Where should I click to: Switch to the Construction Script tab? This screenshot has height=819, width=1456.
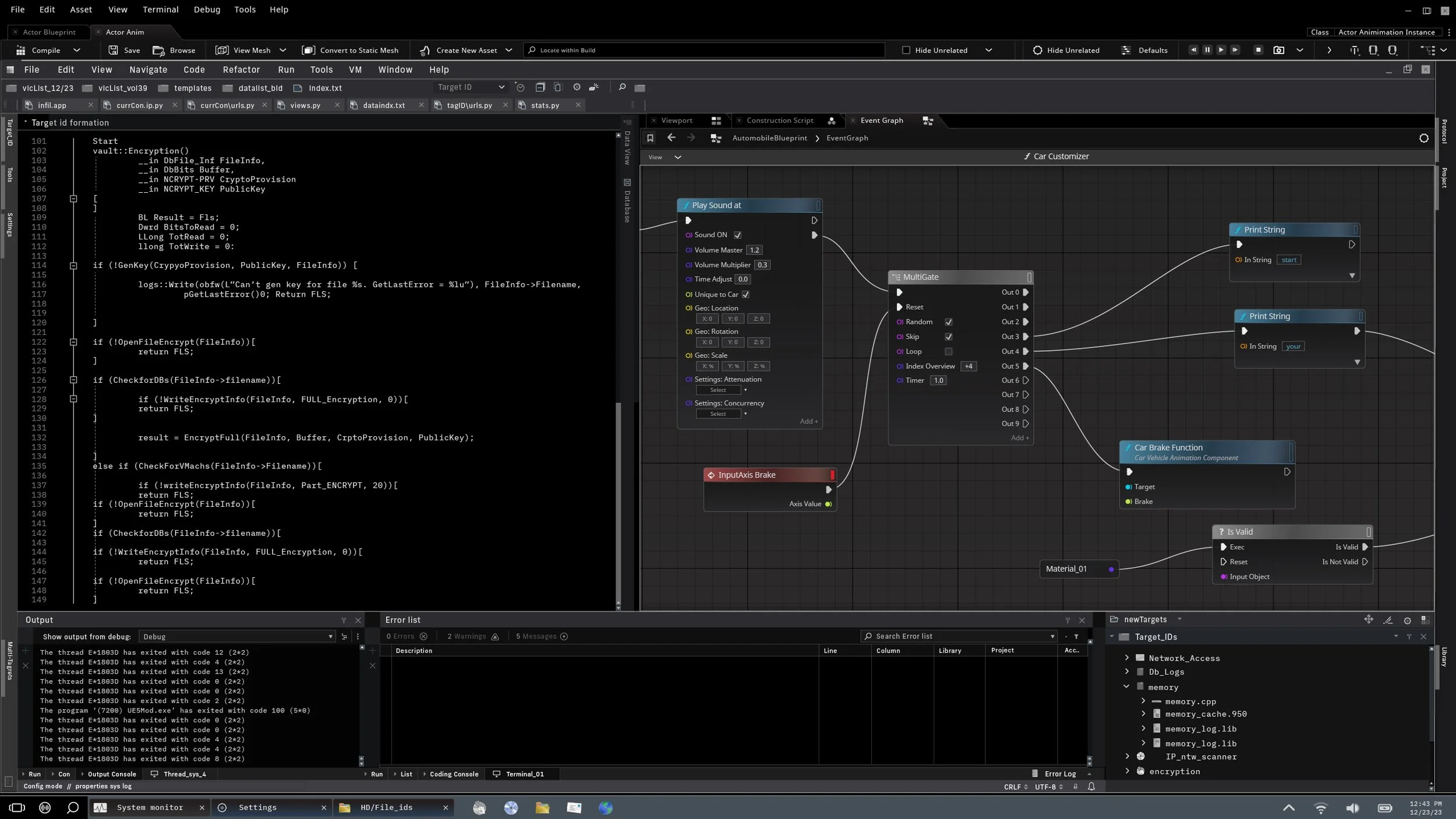point(779,121)
